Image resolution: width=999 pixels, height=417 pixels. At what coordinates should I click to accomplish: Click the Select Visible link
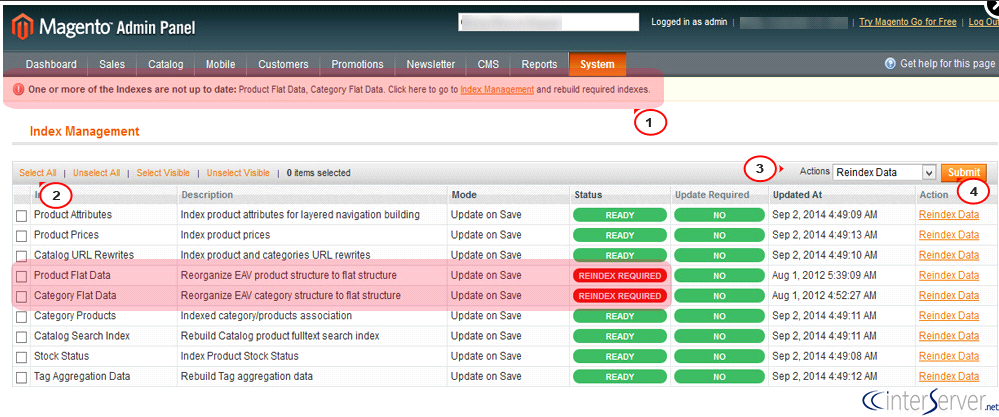(163, 173)
